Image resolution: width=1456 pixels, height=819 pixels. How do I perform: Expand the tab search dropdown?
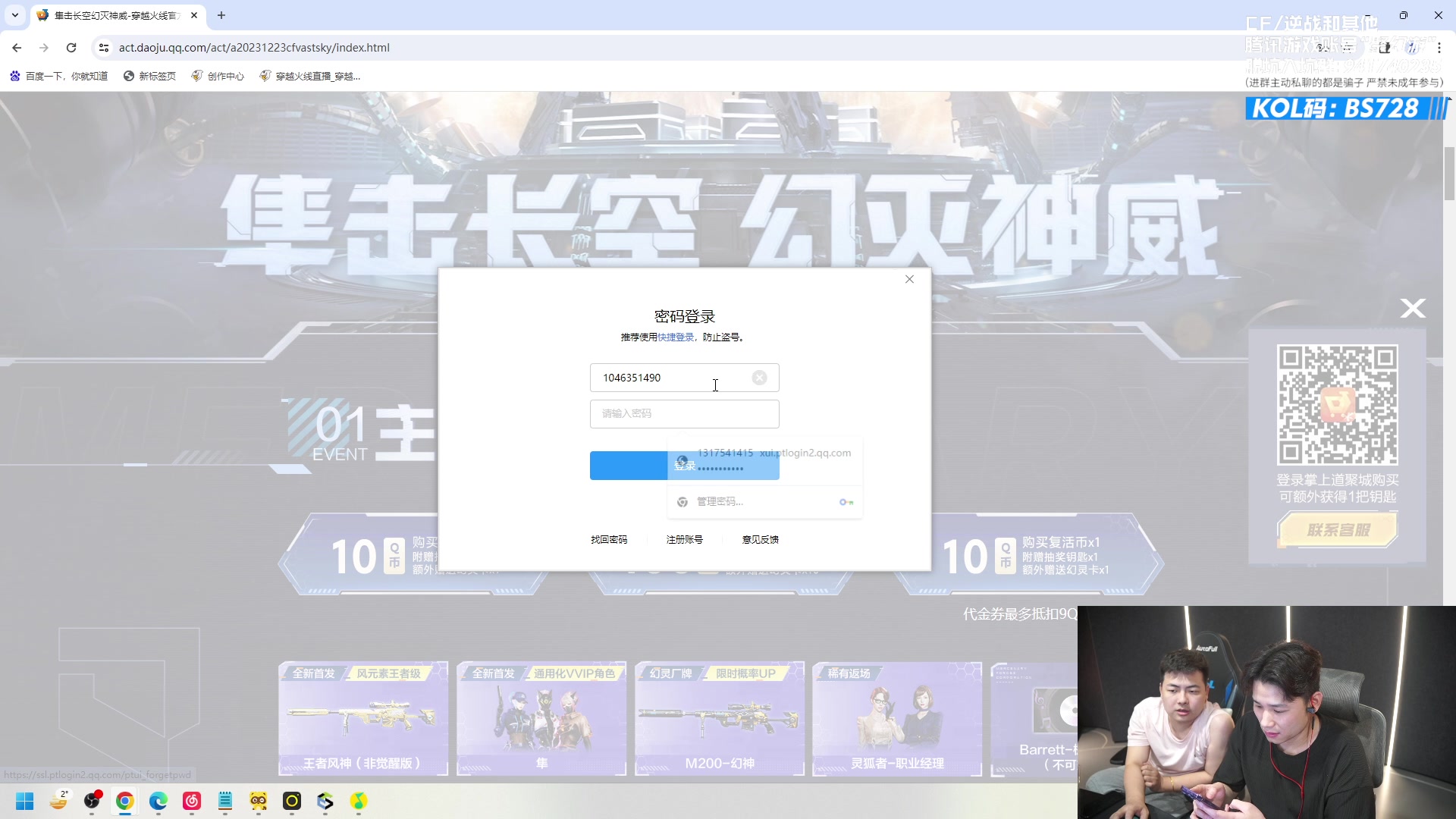click(14, 15)
